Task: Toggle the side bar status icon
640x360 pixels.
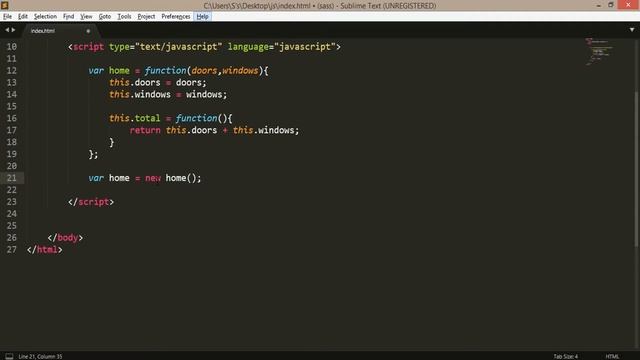Action: click(x=9, y=356)
